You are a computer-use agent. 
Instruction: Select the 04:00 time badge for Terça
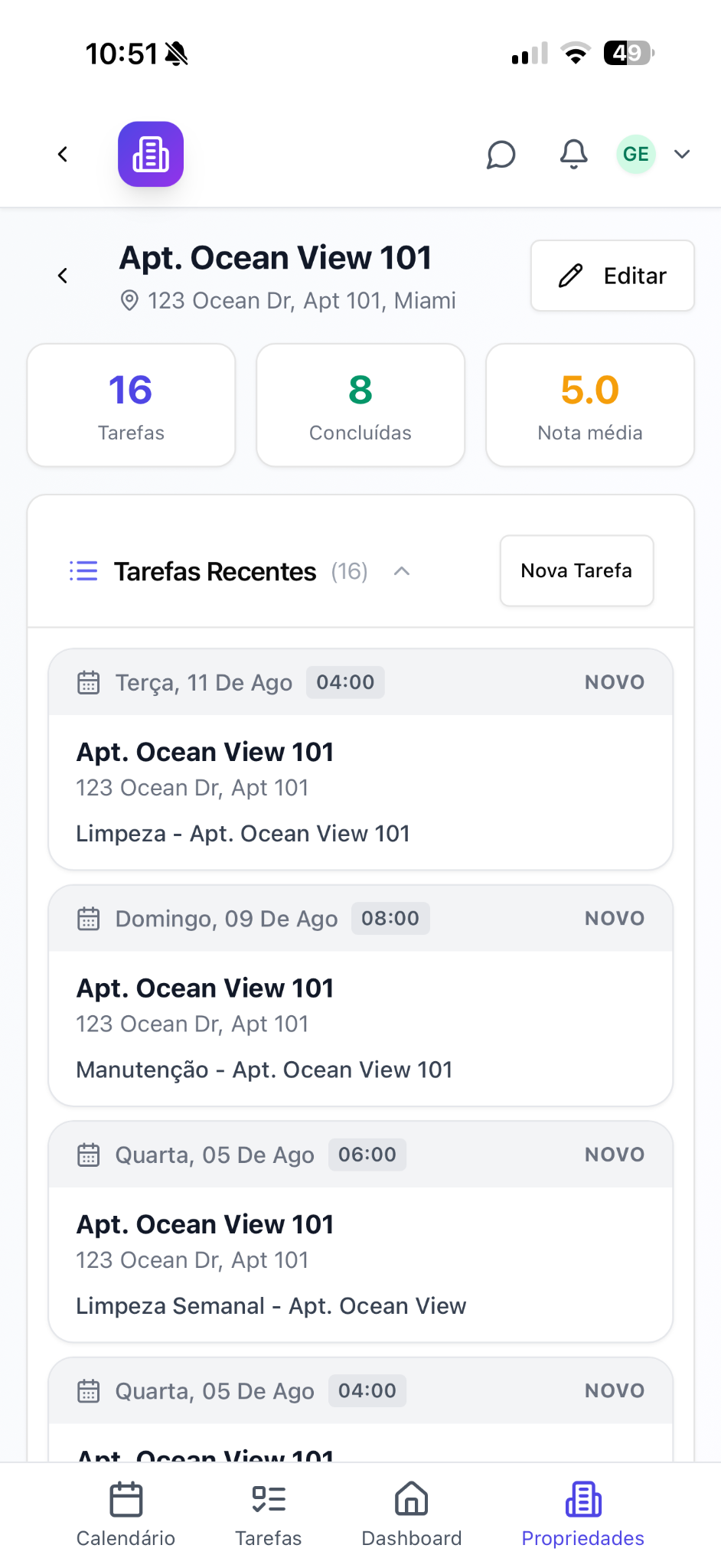345,682
